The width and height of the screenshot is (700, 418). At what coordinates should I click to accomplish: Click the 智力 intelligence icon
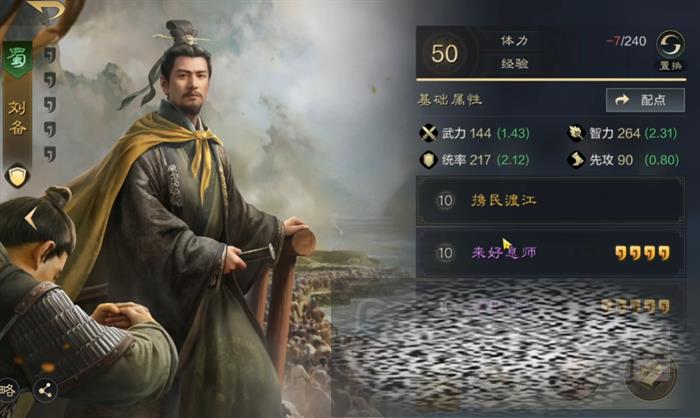(576, 133)
